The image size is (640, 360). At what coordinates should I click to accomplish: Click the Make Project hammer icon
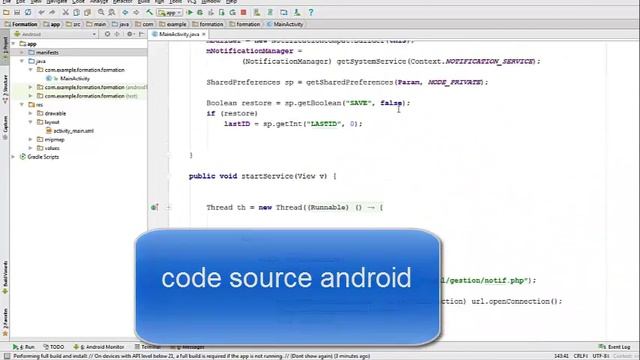click(149, 13)
